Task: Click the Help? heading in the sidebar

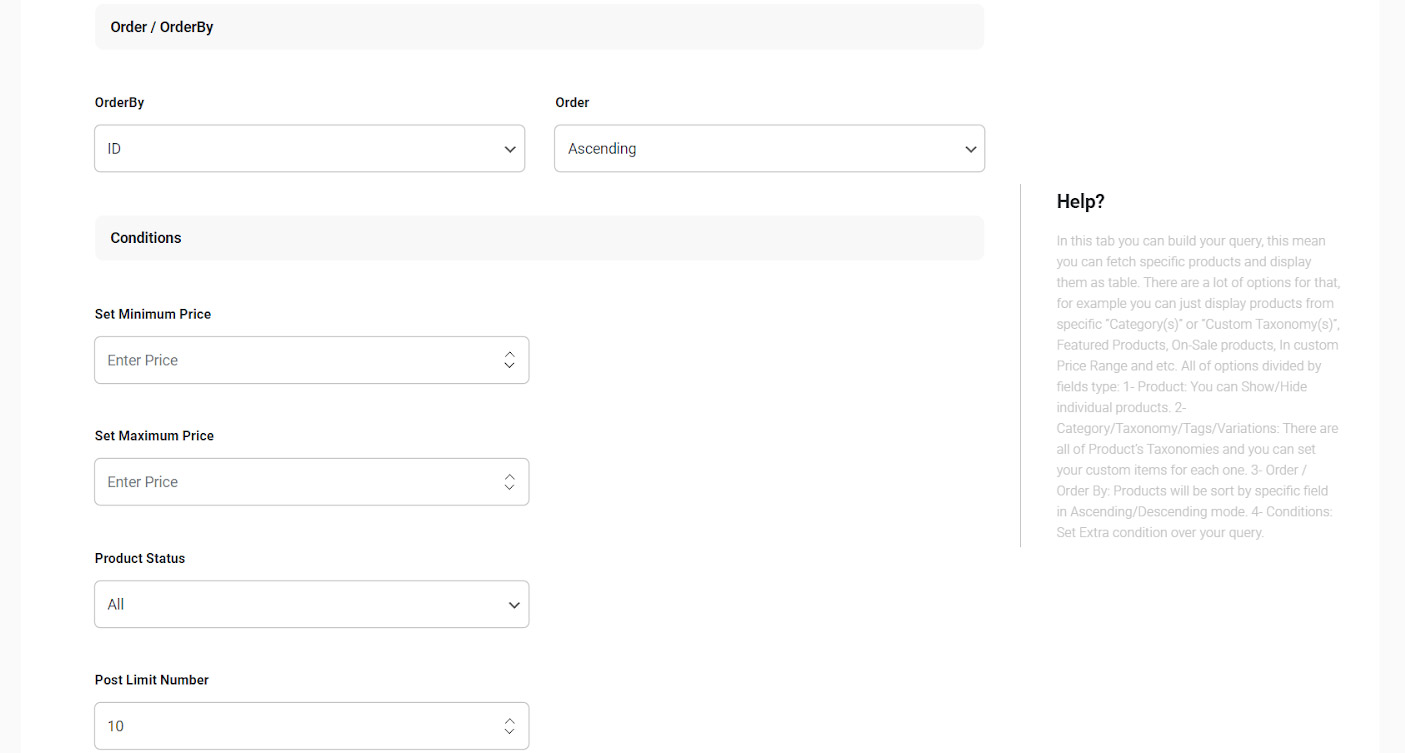Action: tap(1080, 201)
